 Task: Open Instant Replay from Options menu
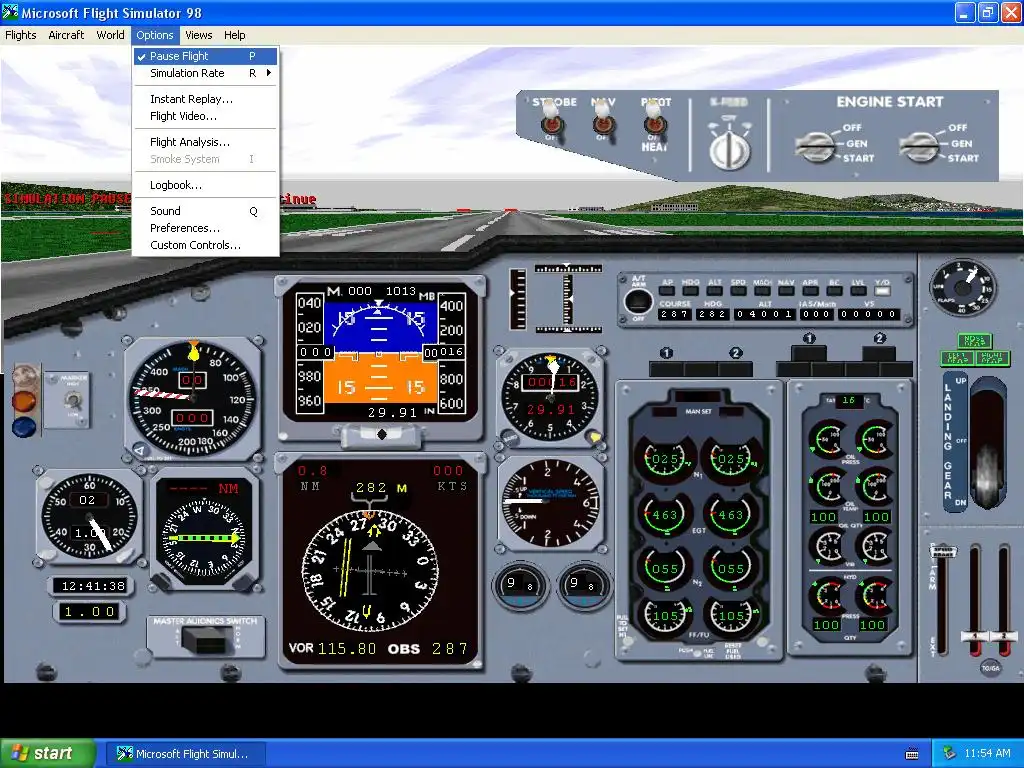[x=206, y=99]
